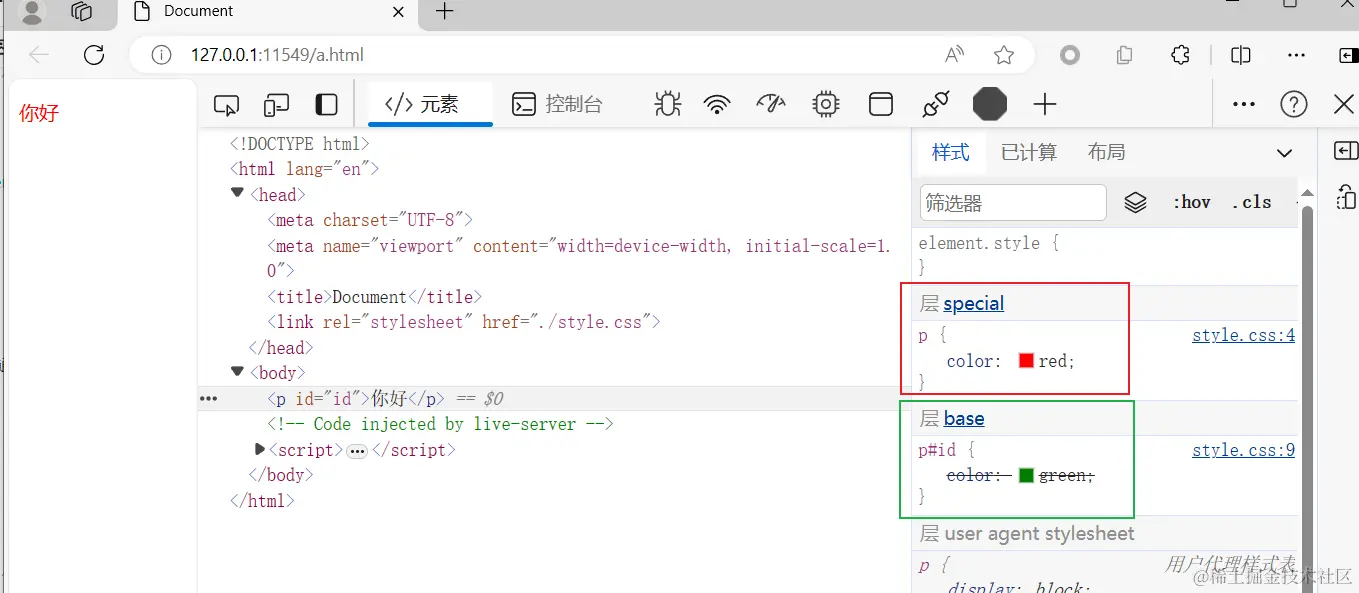Open the base layer link

coord(964,419)
